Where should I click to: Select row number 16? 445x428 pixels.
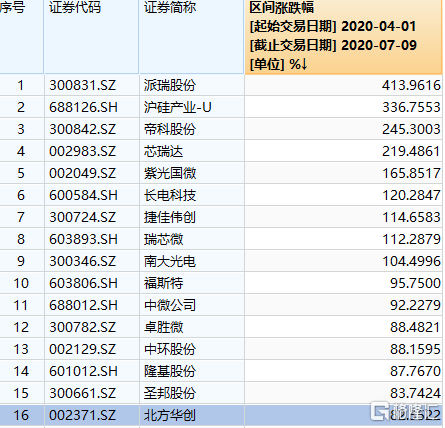point(21,415)
